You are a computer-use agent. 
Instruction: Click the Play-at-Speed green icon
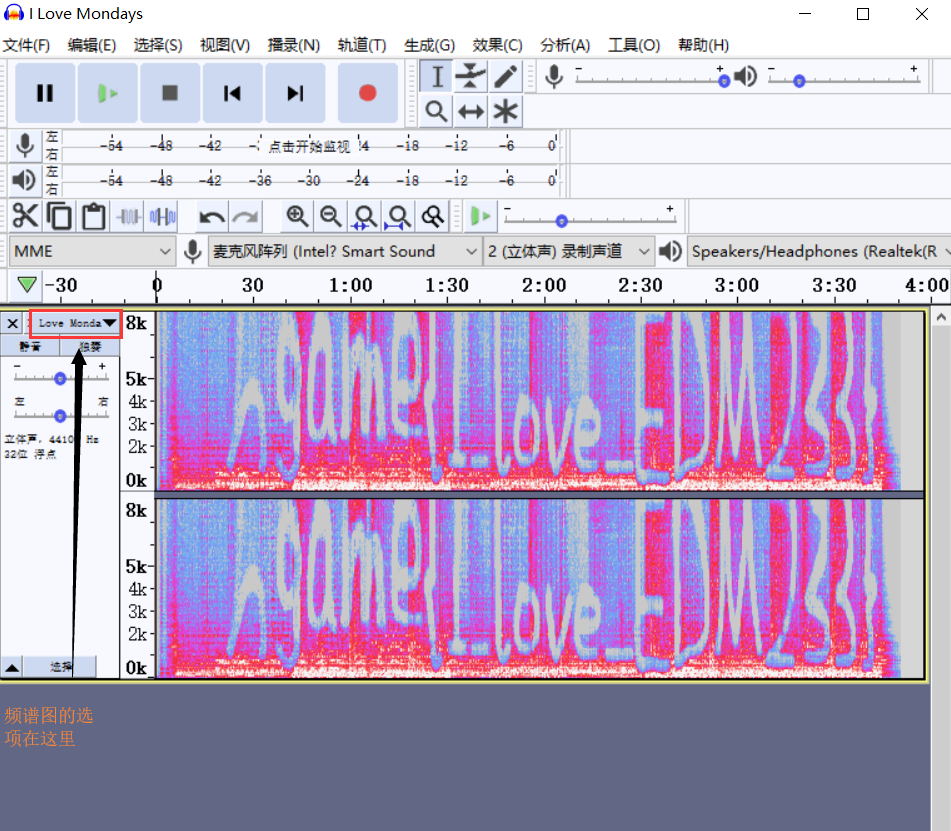click(480, 216)
